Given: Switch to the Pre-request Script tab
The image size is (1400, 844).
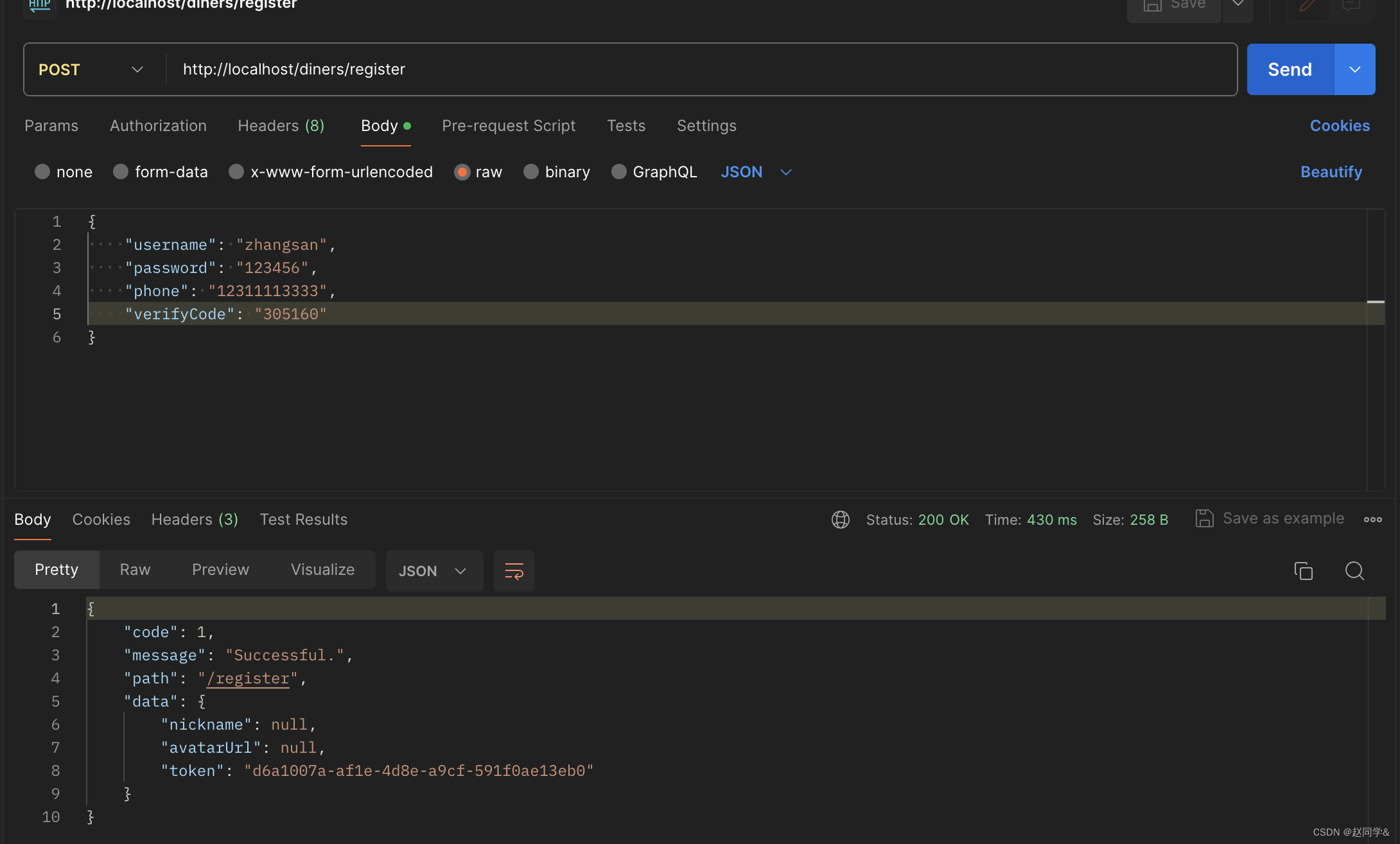Looking at the screenshot, I should coord(508,126).
